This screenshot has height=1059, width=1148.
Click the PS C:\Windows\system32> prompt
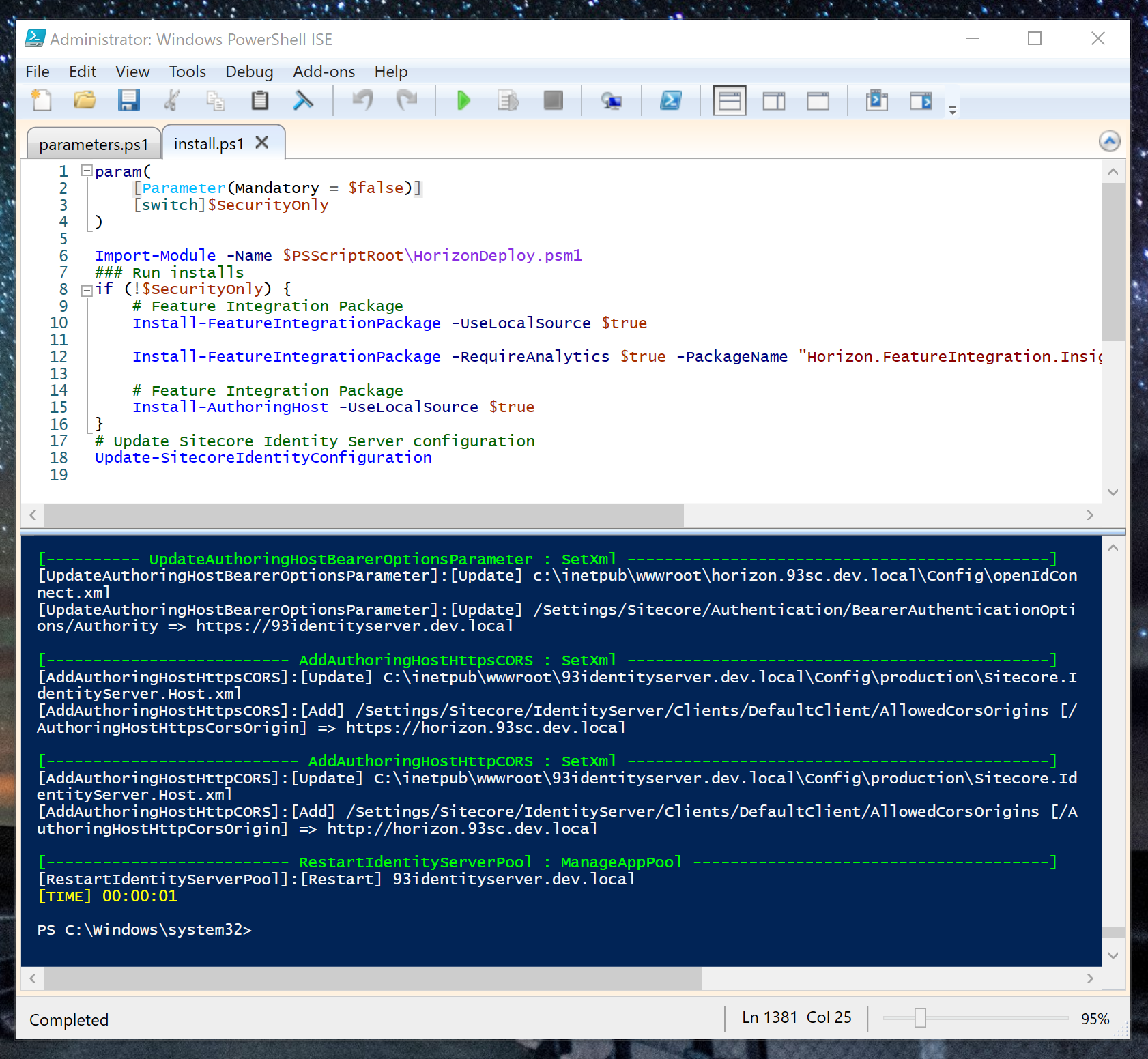click(x=145, y=930)
